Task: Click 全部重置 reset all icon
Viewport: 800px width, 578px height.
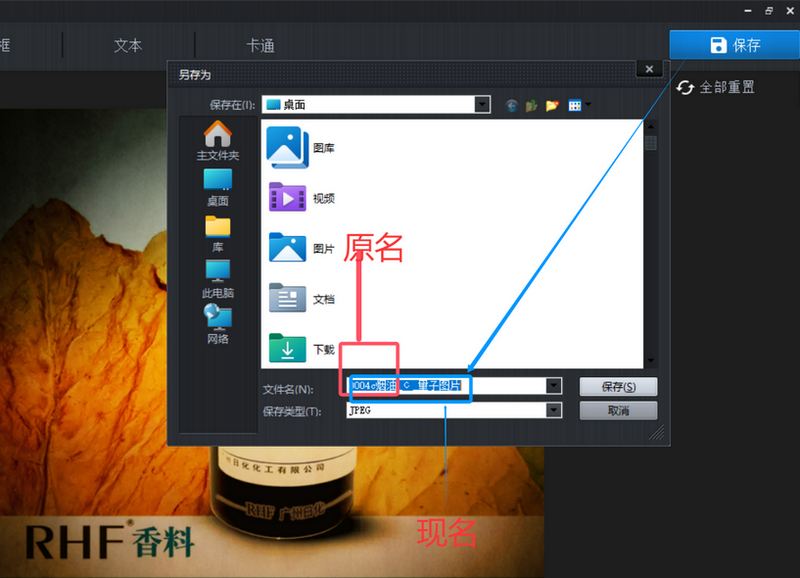Action: 685,88
